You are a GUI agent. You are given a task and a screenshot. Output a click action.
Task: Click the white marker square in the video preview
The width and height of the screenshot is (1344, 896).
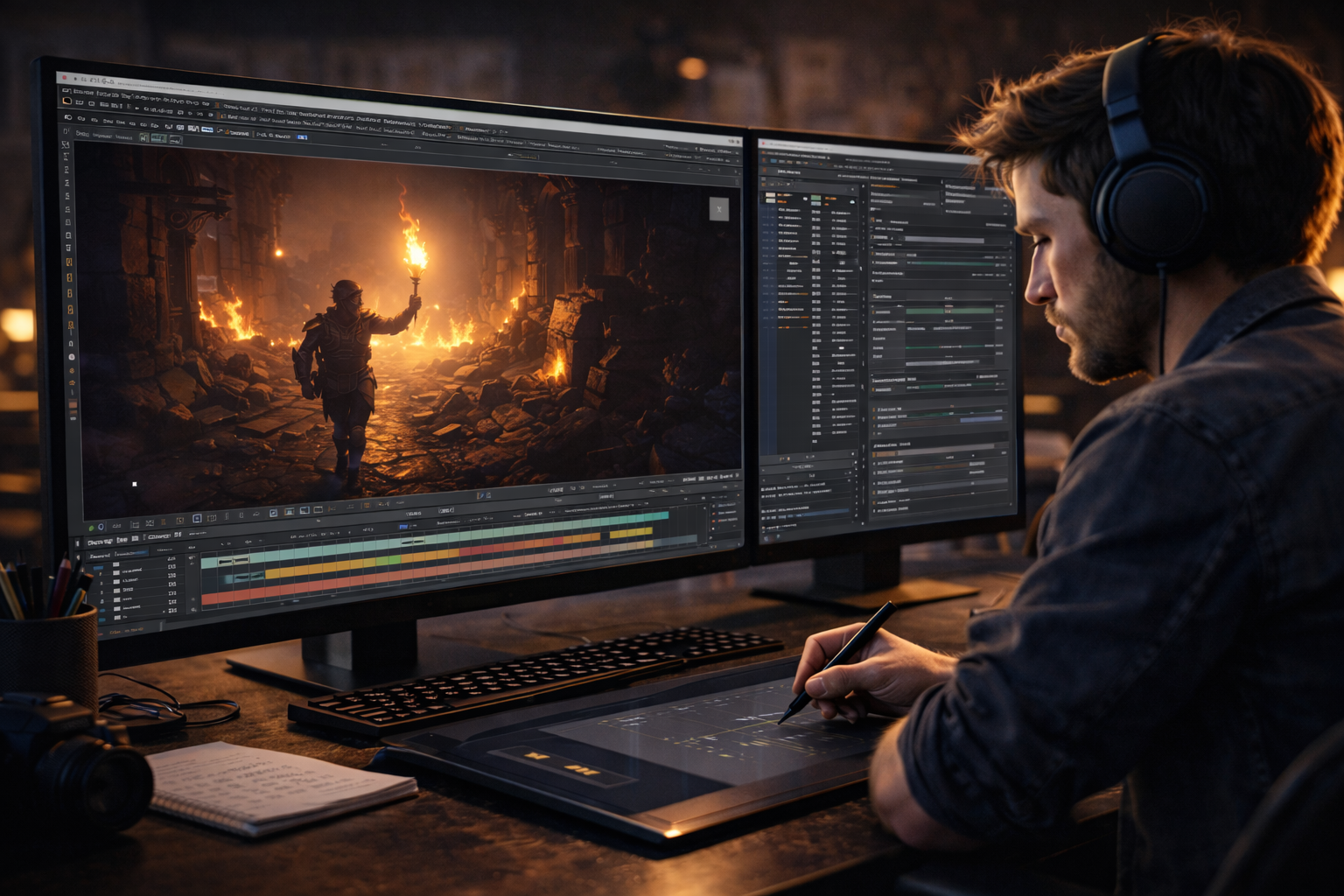point(135,484)
